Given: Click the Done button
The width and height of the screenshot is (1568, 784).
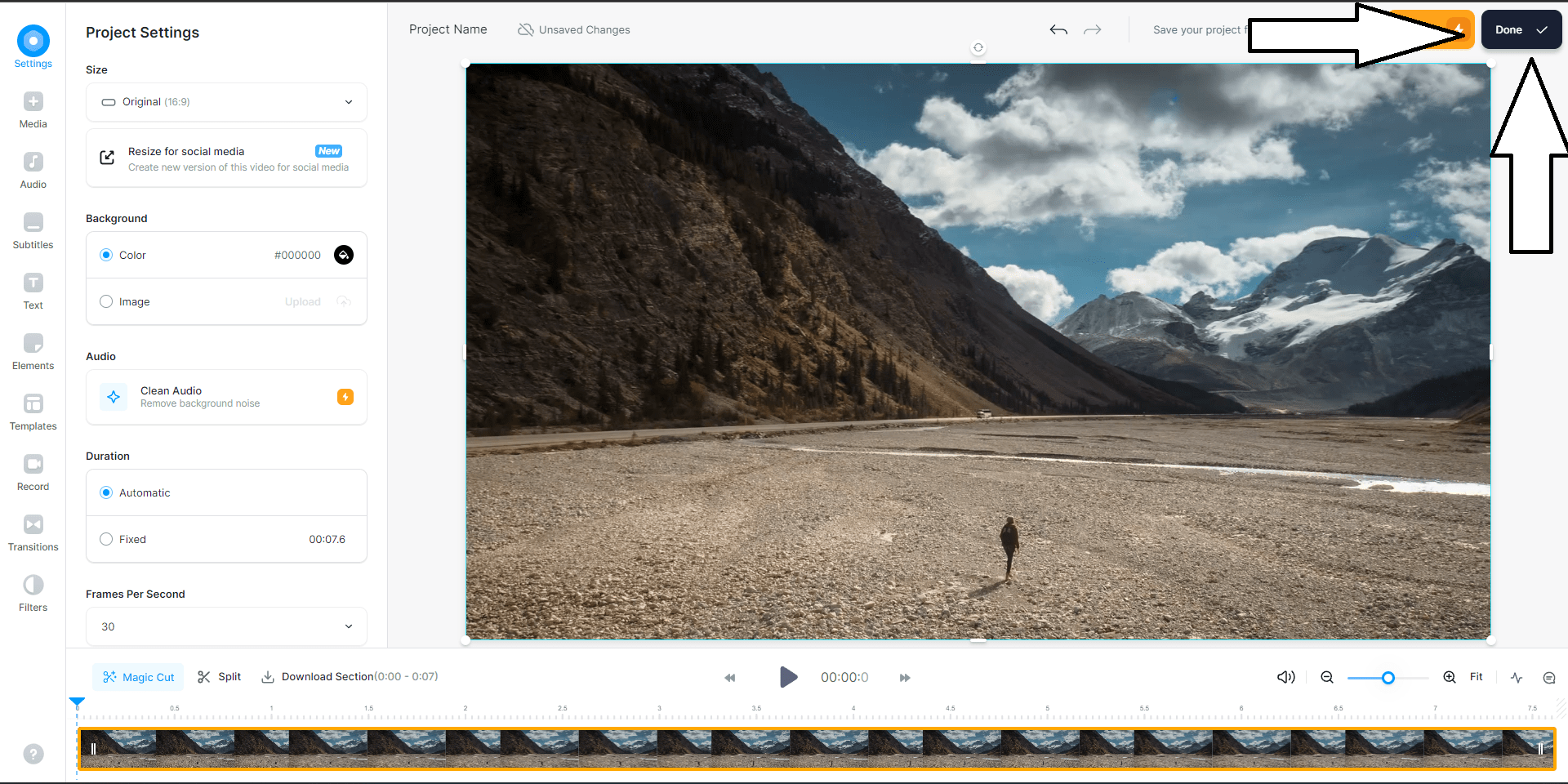Looking at the screenshot, I should 1520,29.
